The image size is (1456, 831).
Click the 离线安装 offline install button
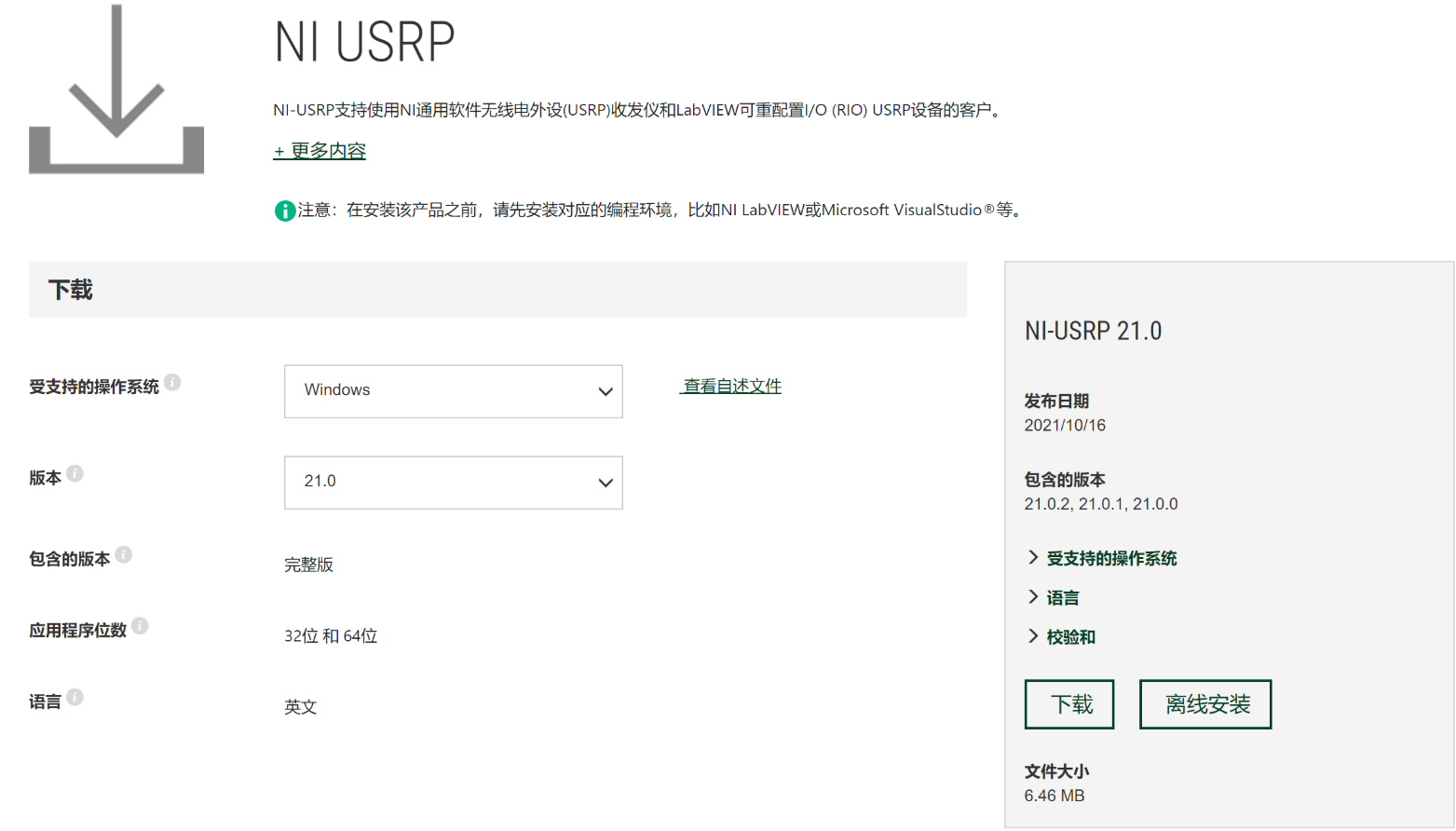click(1204, 704)
